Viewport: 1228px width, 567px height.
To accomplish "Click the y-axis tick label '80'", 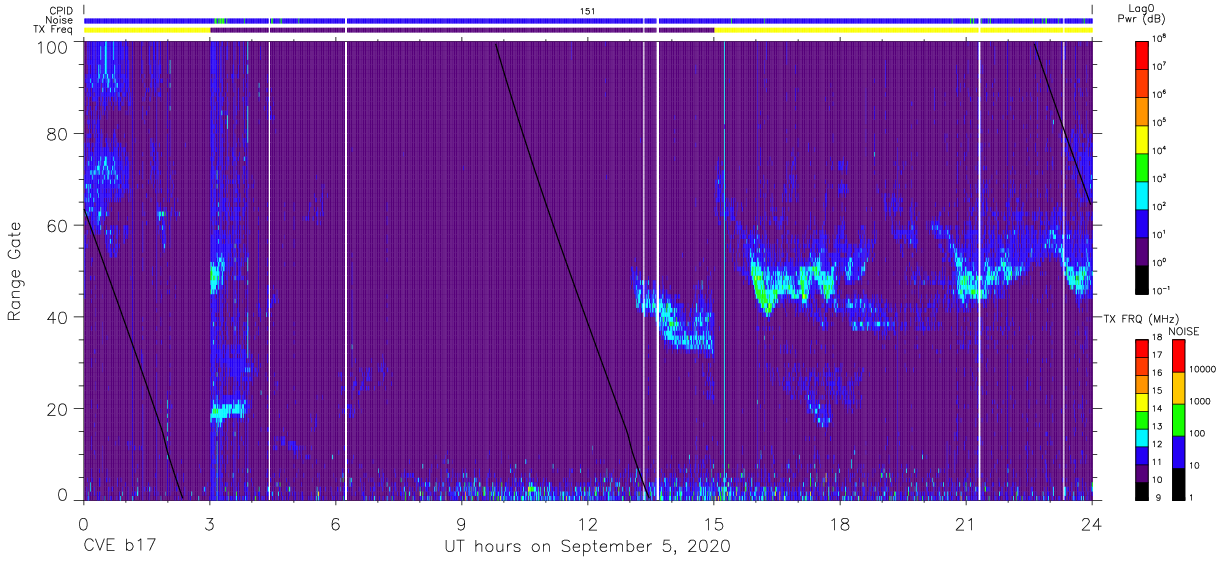I will (56, 134).
